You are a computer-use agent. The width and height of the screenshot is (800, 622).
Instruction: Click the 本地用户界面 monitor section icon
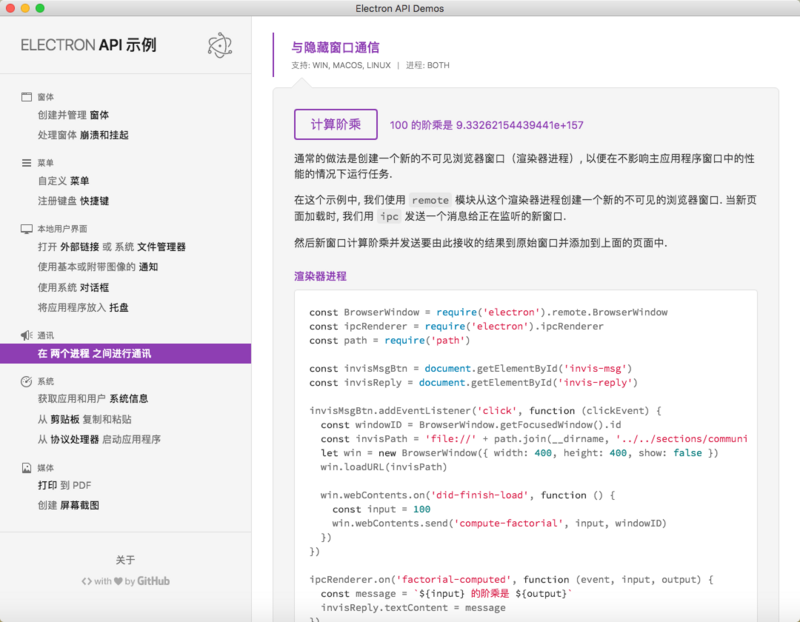[27, 229]
